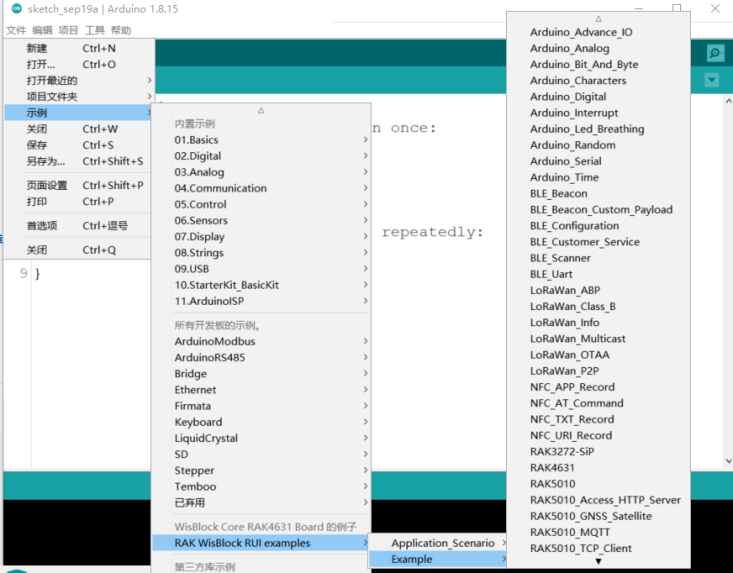Open 首选项 preferences entry

pos(79,226)
